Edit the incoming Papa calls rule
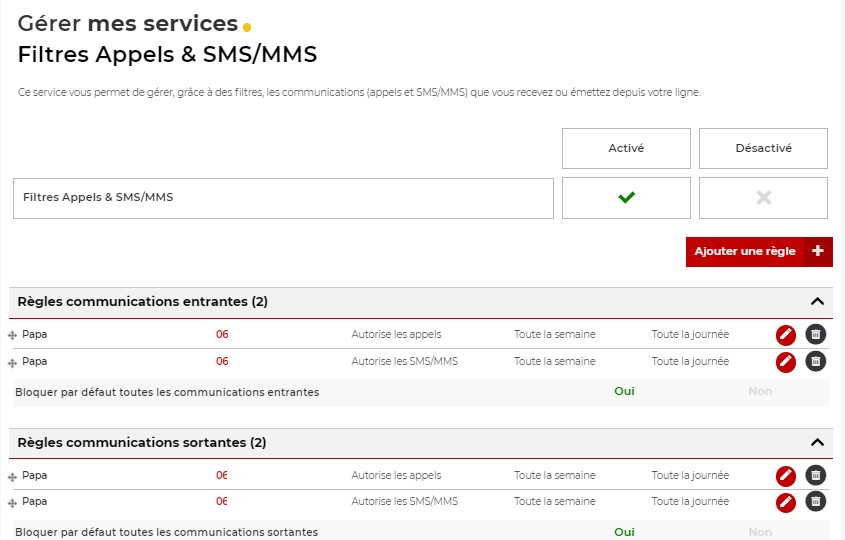The width and height of the screenshot is (845, 540). [786, 335]
